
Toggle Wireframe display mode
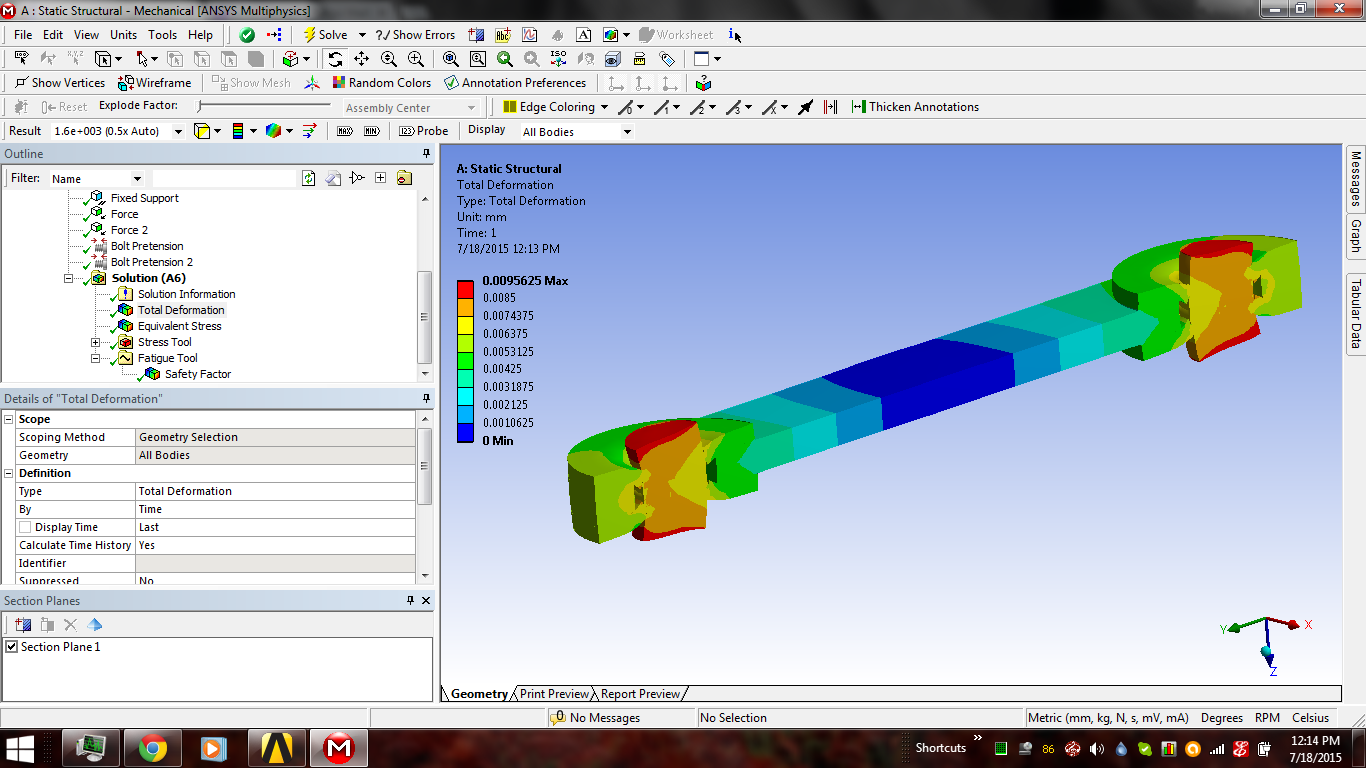(155, 83)
